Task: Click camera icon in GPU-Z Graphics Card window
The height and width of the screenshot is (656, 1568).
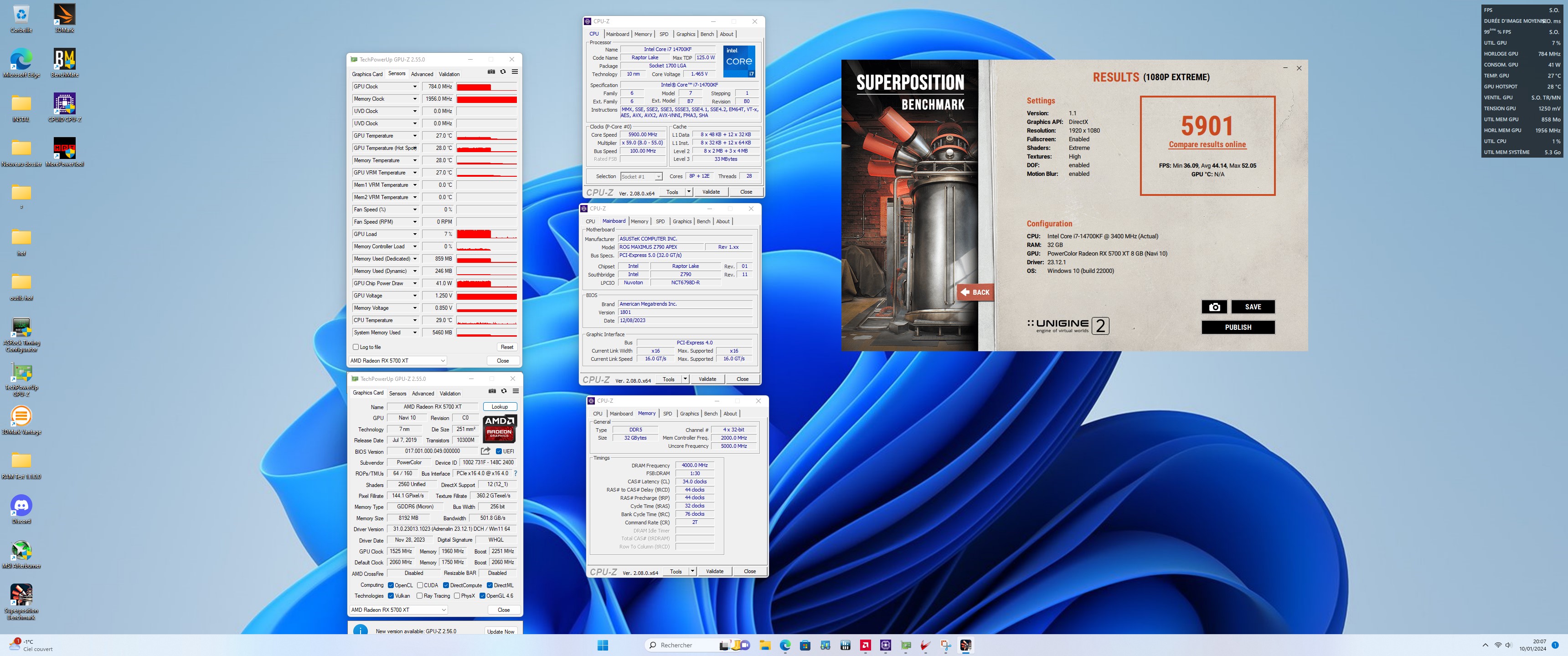Action: [492, 391]
